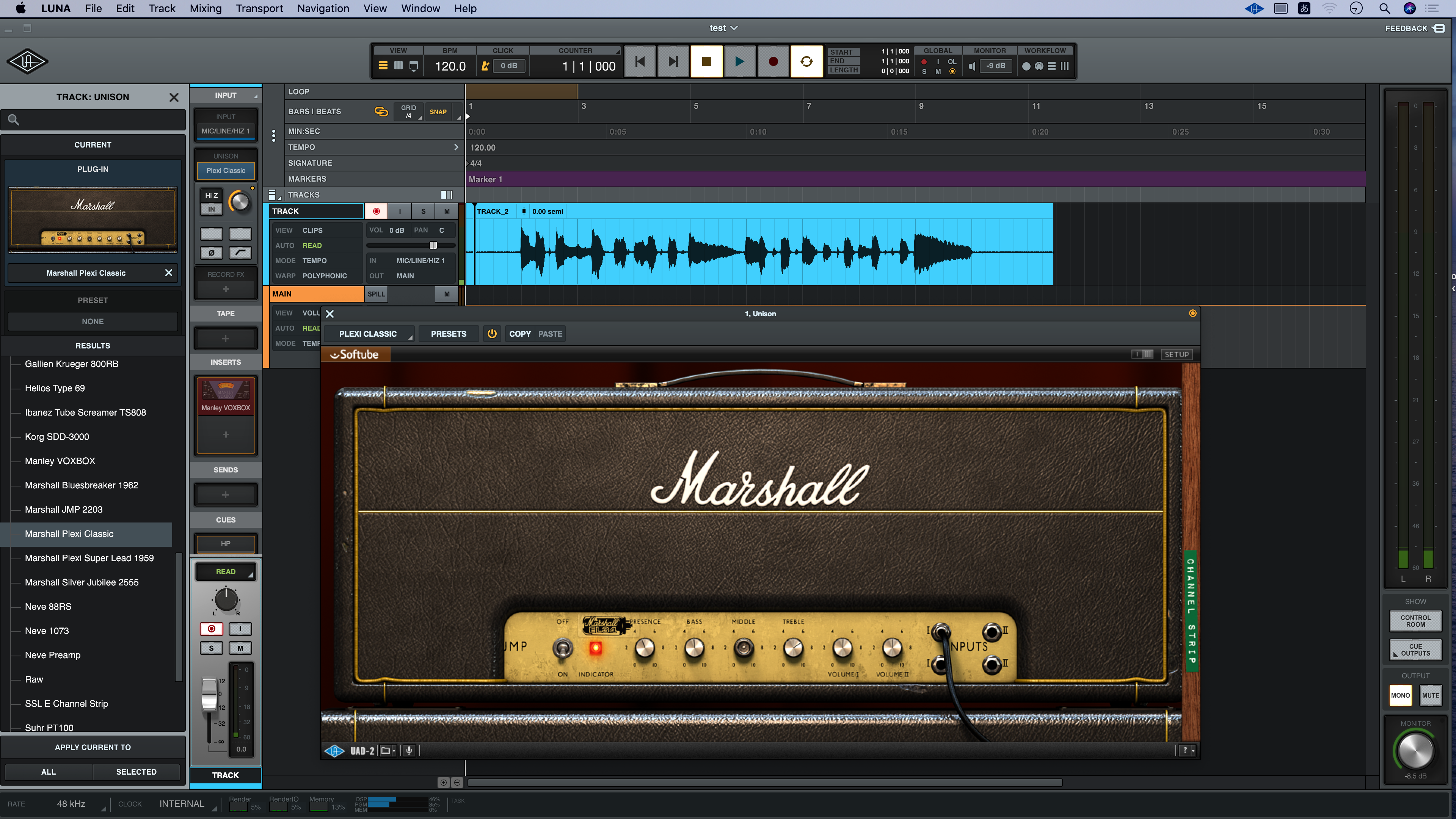Open the READ automation dropdown in channel strip
Image resolution: width=1456 pixels, height=819 pixels.
pos(226,572)
